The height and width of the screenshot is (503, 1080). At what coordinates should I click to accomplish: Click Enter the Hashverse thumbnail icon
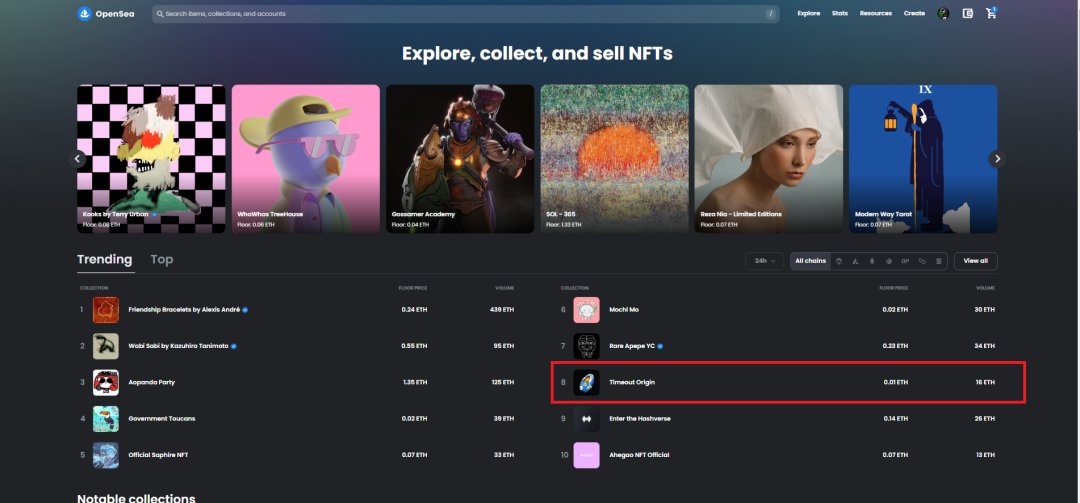point(586,418)
